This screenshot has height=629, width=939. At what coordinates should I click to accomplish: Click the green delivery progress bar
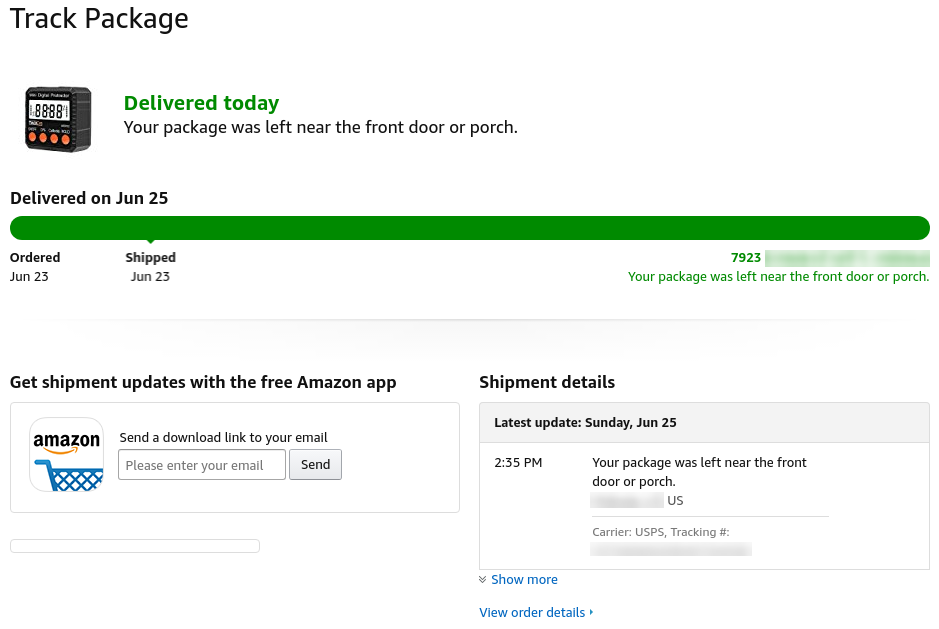coord(469,228)
